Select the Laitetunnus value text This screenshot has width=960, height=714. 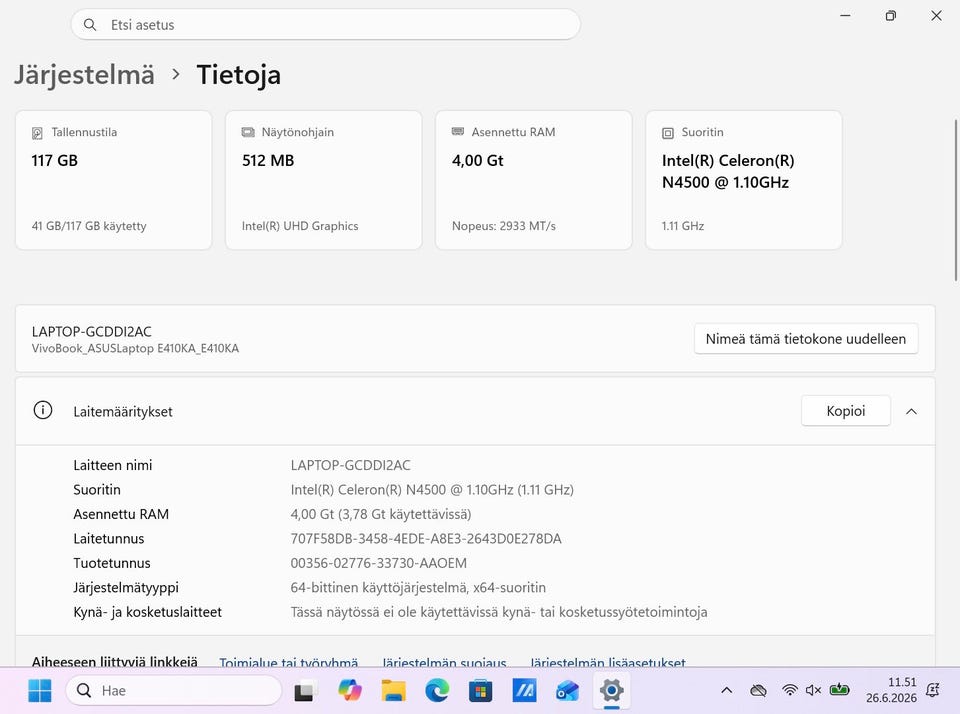click(x=426, y=539)
